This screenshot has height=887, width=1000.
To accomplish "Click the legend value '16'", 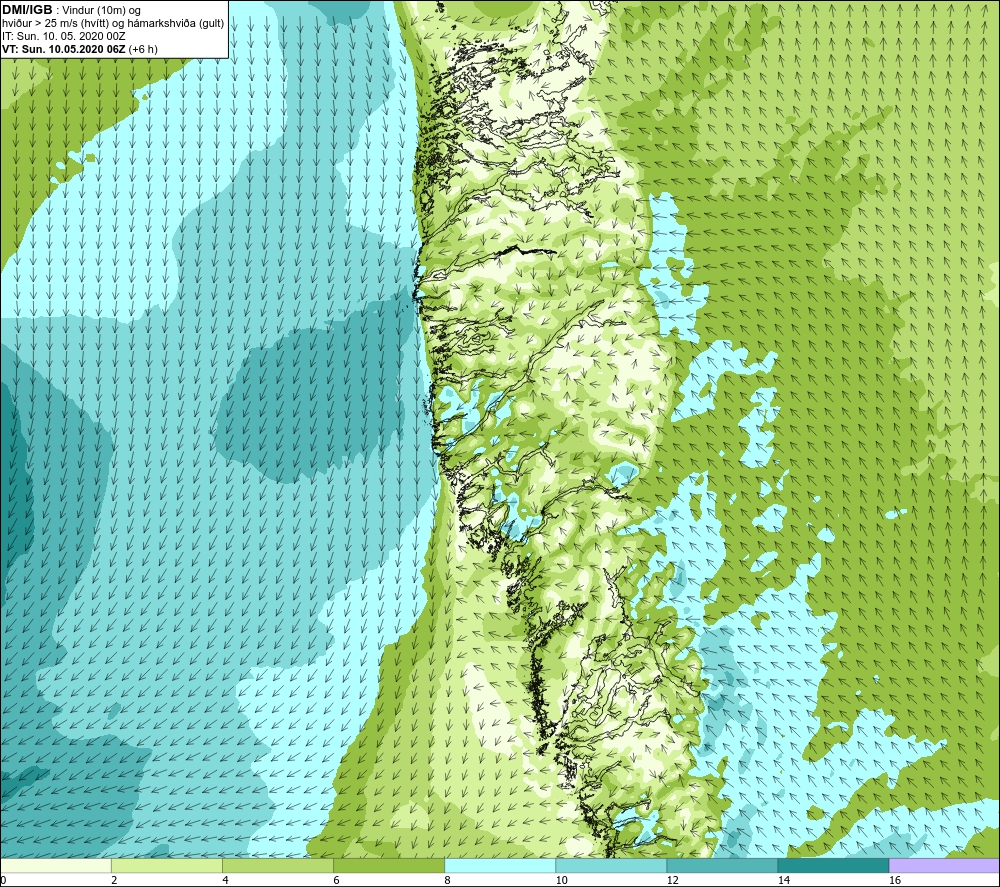I will click(x=895, y=880).
